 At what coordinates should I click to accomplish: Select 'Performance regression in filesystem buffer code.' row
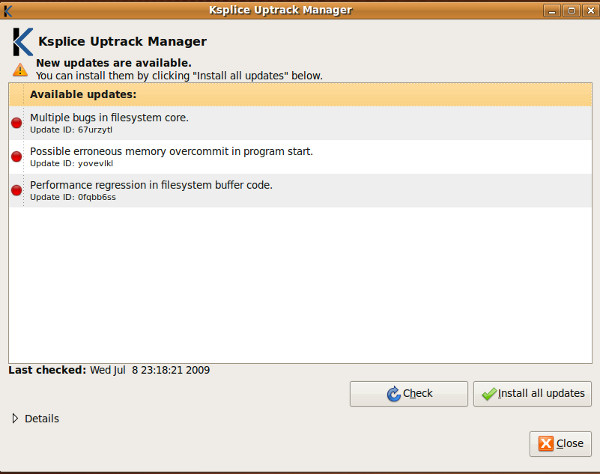300,190
